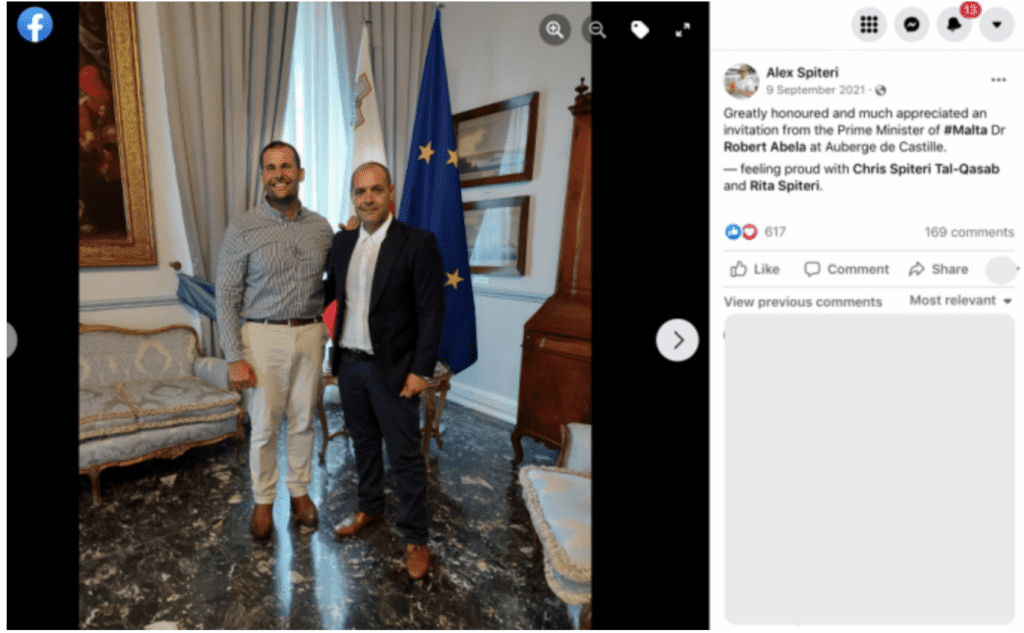Image resolution: width=1024 pixels, height=633 pixels.
Task: Zoom out of the photo
Action: (598, 29)
